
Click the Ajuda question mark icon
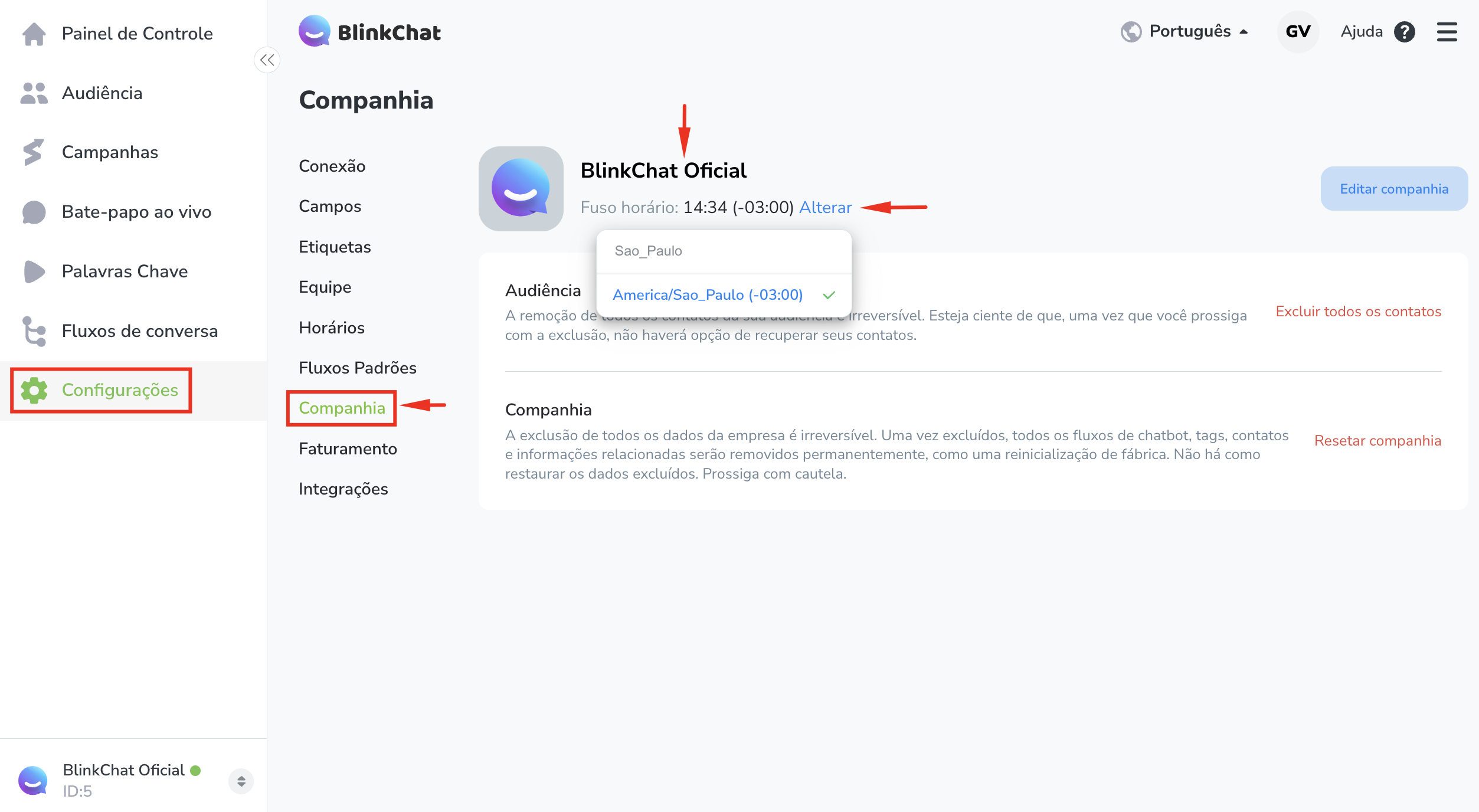pos(1405,31)
